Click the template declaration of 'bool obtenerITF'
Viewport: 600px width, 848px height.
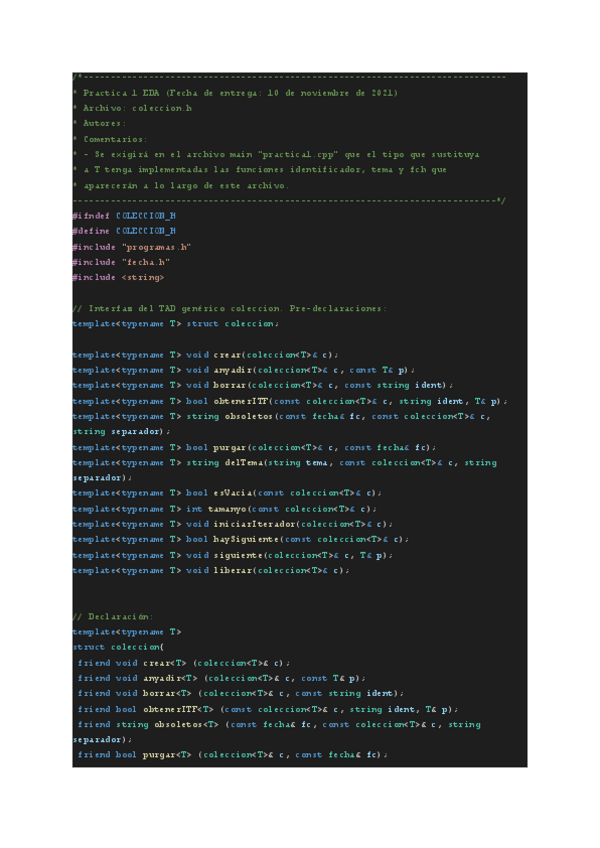tap(290, 401)
